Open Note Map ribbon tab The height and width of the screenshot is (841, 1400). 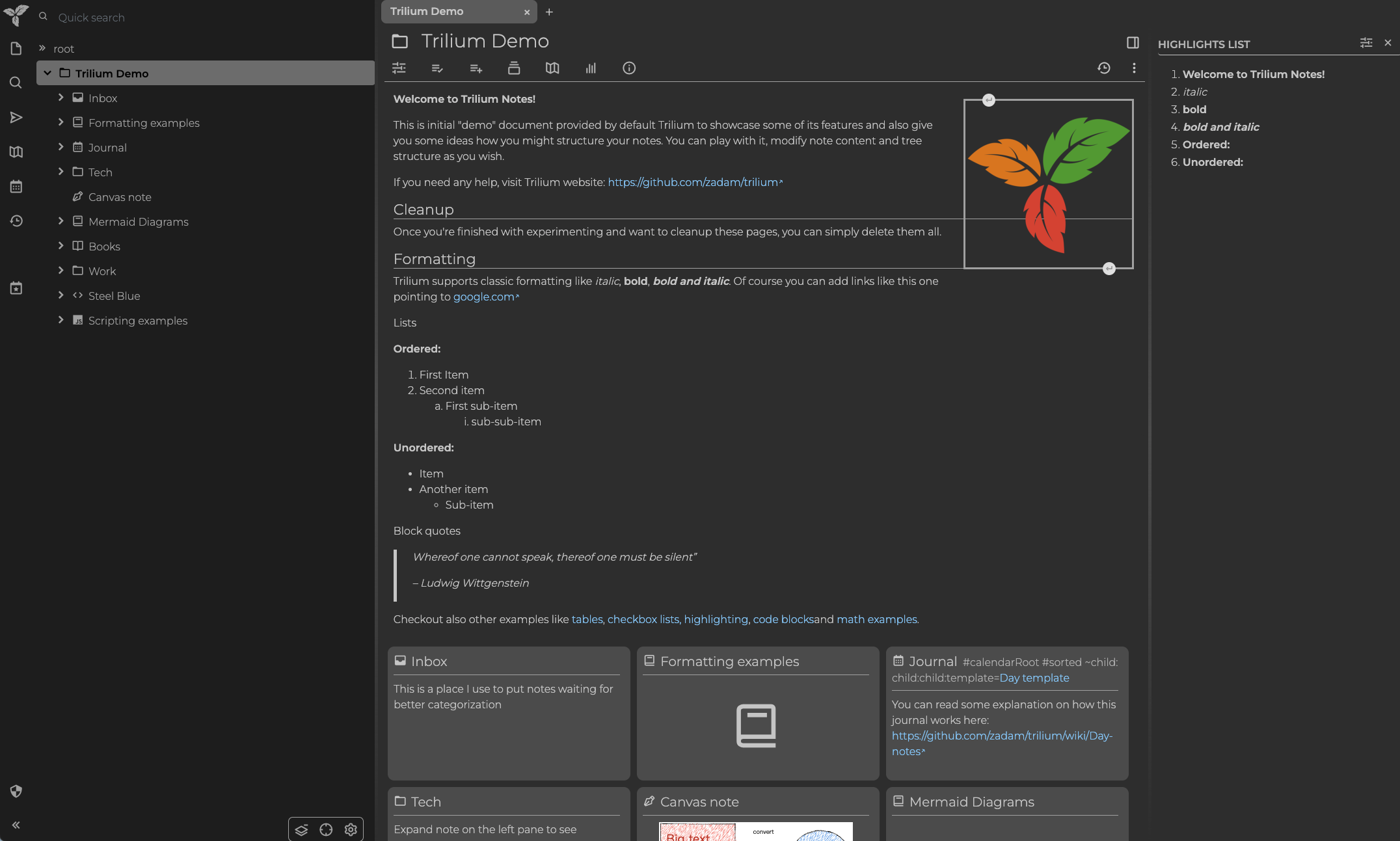tap(552, 68)
